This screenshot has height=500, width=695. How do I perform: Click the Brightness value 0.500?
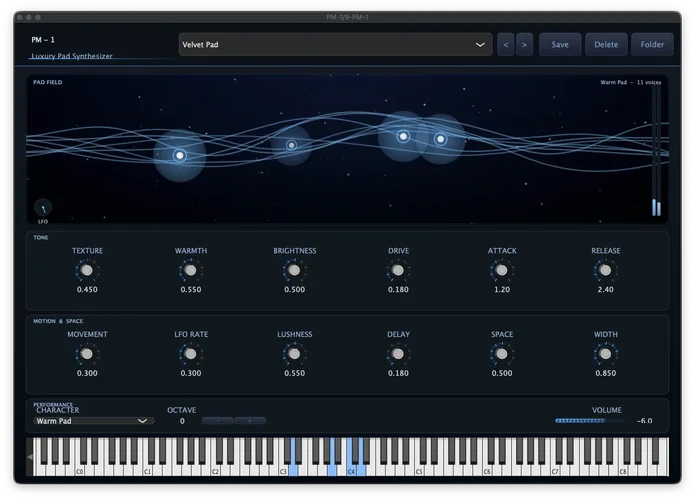(294, 289)
